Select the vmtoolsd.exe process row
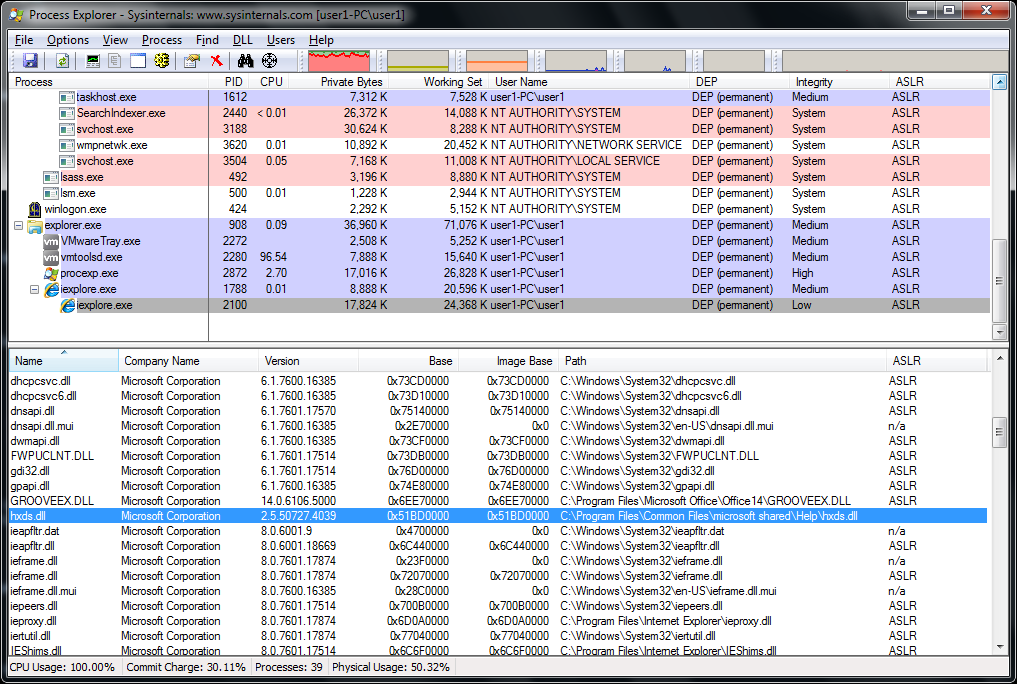Viewport: 1017px width, 684px height. (499, 257)
